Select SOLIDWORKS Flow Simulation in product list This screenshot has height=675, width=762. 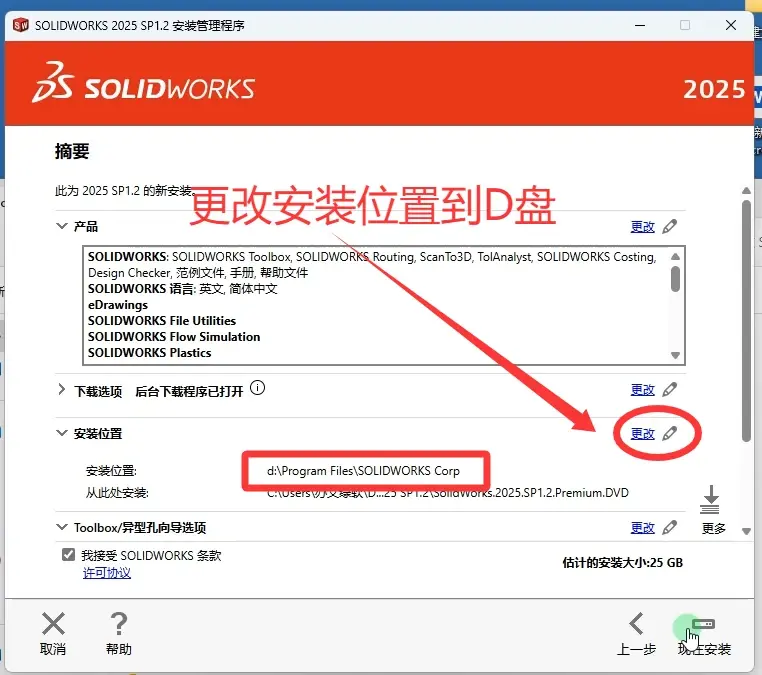173,337
